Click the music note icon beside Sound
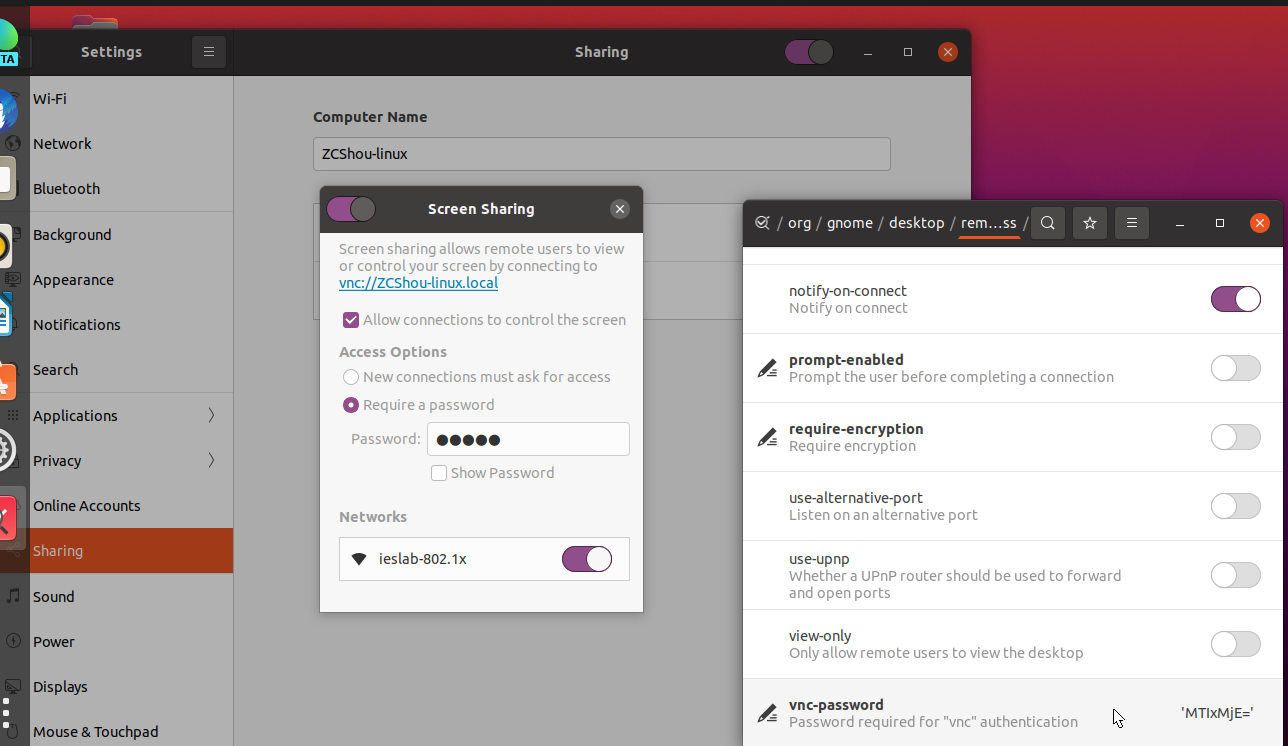 [x=13, y=596]
